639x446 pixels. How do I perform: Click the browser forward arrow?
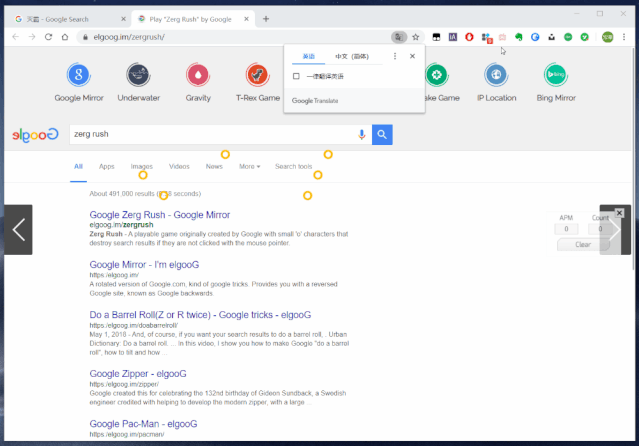tap(32, 37)
